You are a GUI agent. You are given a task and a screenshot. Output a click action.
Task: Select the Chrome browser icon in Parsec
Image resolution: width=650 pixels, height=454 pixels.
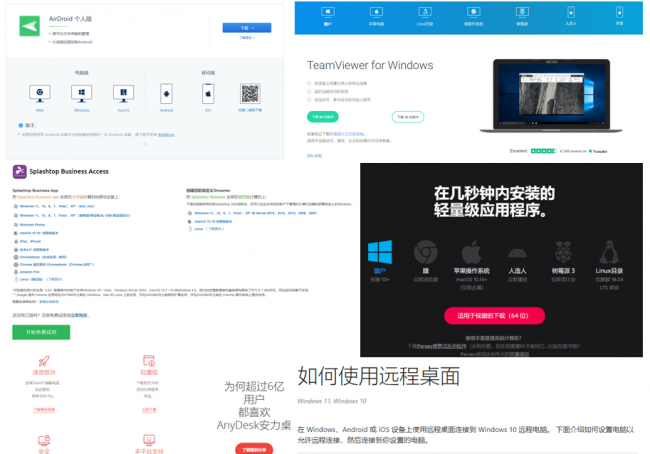[425, 252]
